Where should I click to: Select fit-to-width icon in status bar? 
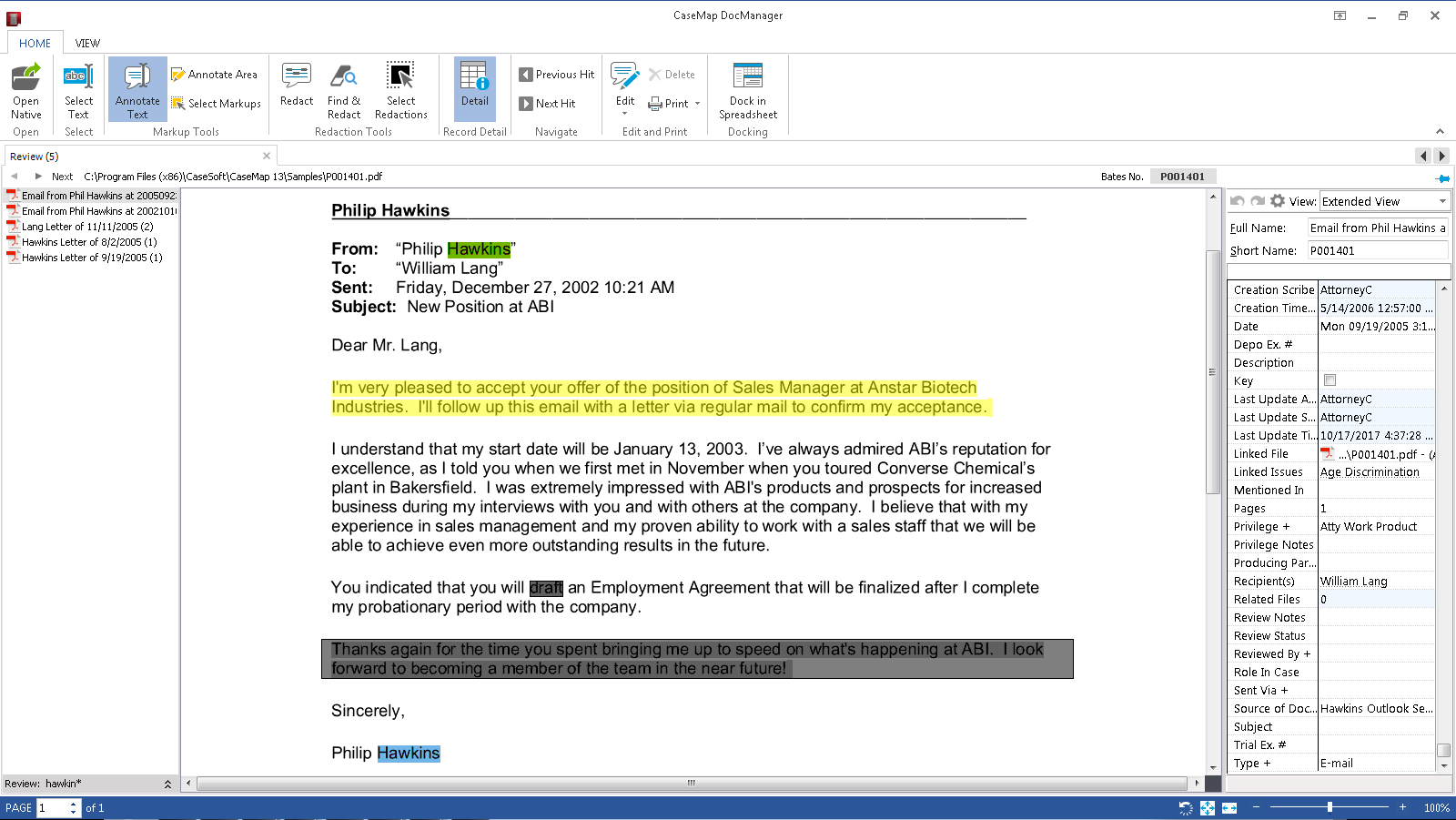tap(1230, 808)
